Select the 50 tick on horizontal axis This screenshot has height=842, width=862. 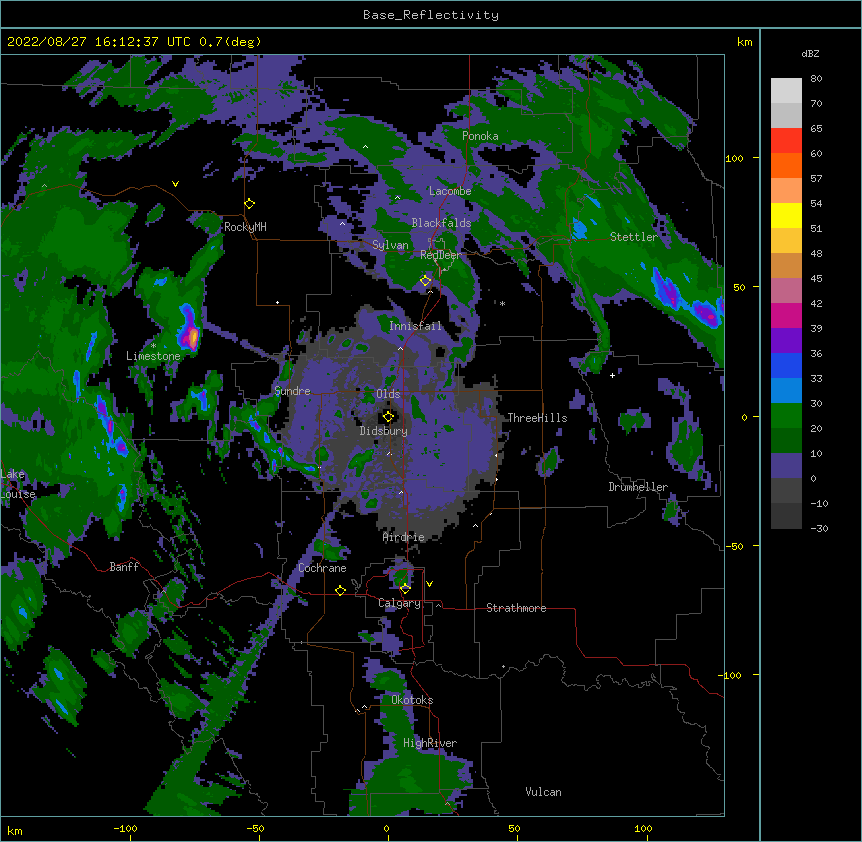pyautogui.click(x=514, y=828)
